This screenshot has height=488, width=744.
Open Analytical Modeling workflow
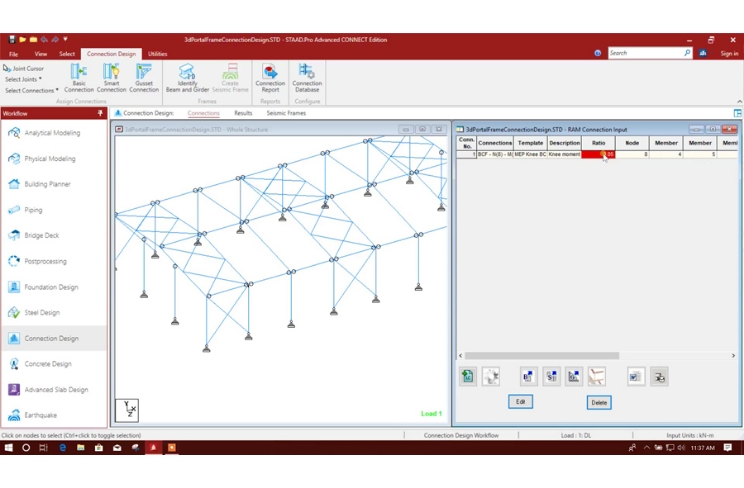(54, 133)
